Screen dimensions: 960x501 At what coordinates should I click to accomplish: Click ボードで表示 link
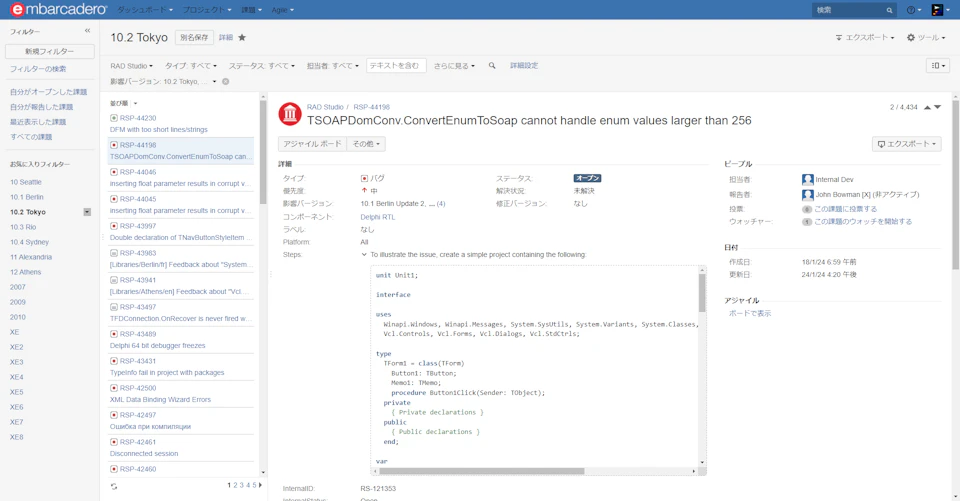pyautogui.click(x=750, y=314)
